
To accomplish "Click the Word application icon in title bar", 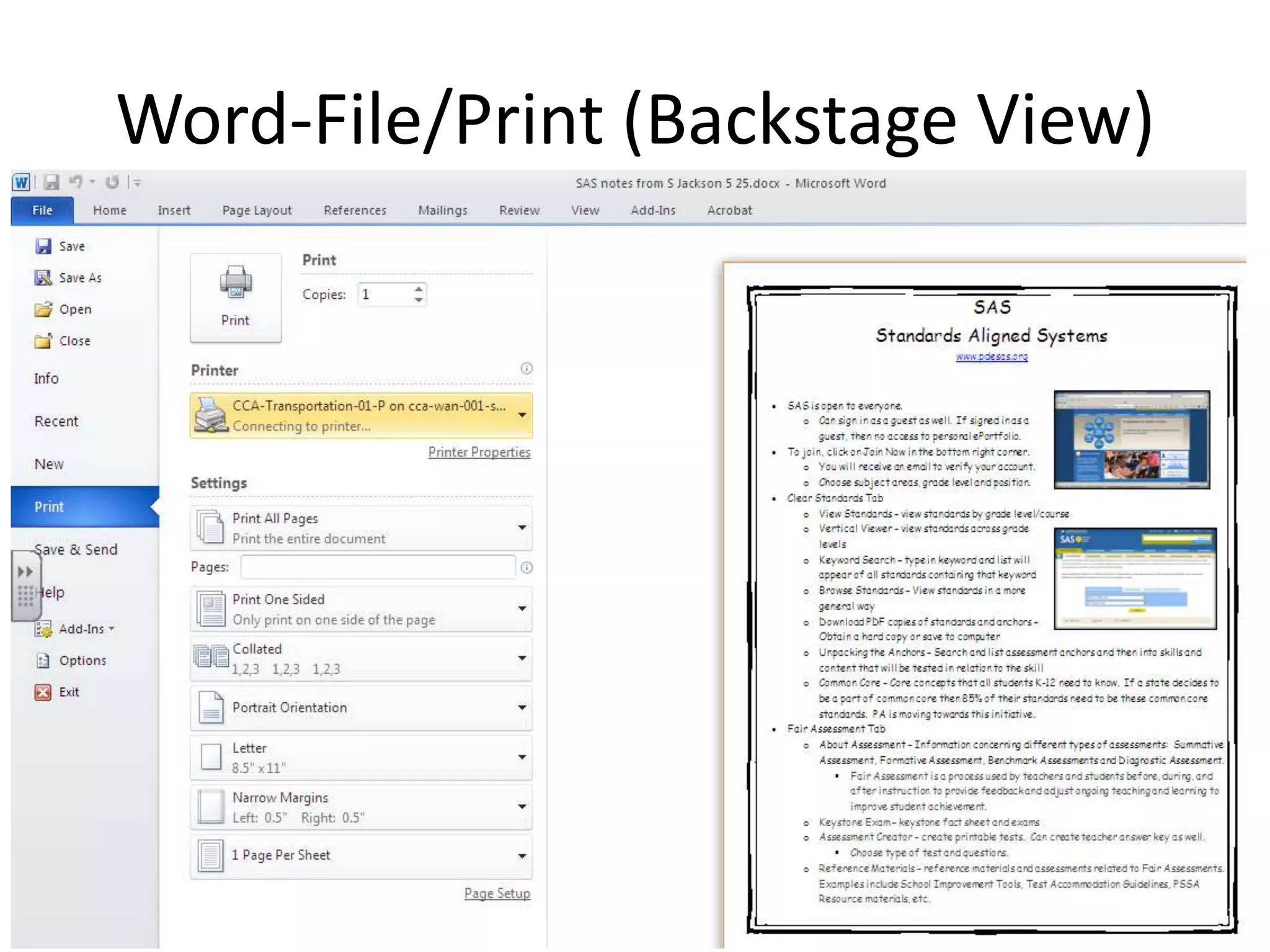I will pos(21,182).
